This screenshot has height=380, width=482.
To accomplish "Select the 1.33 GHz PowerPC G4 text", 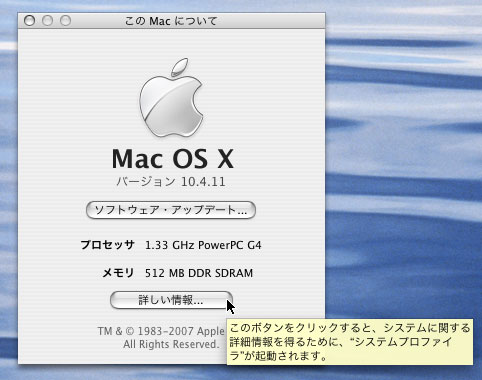I will pos(203,245).
